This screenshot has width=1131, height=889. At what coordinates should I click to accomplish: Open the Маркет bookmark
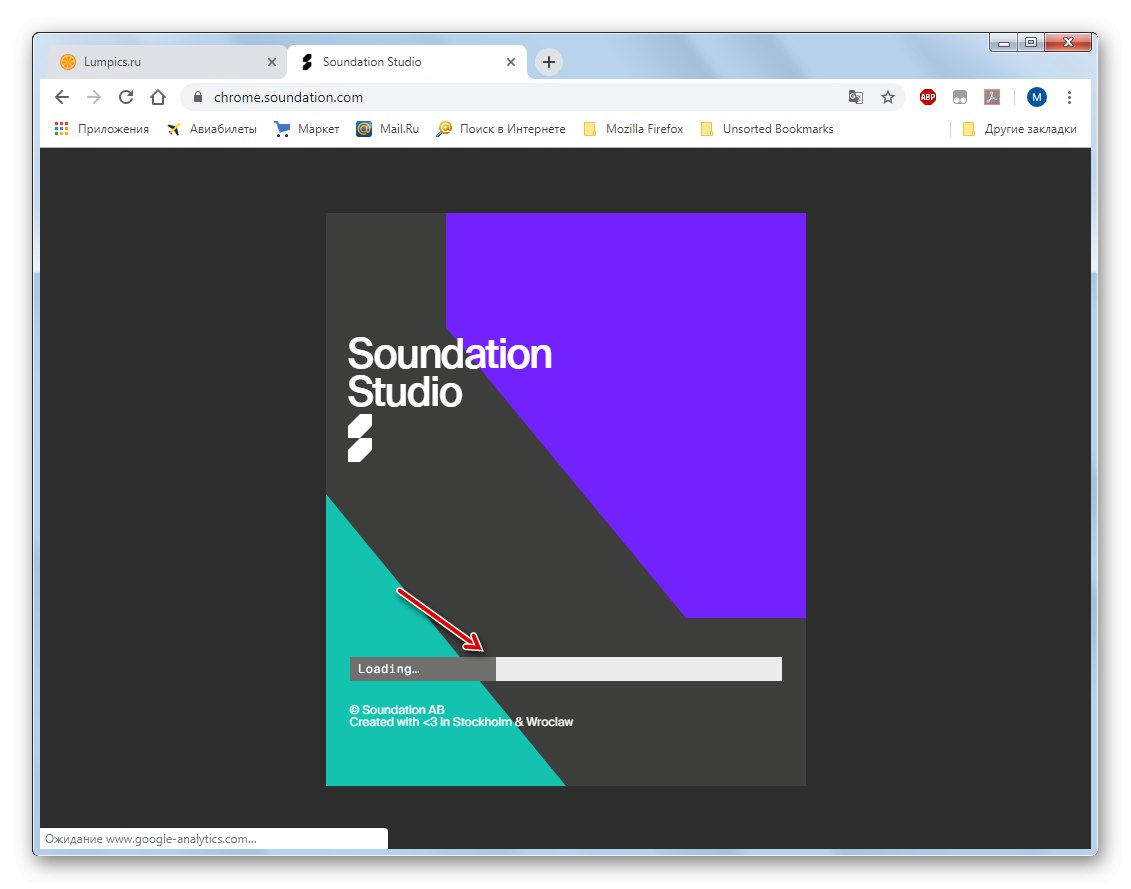click(307, 129)
